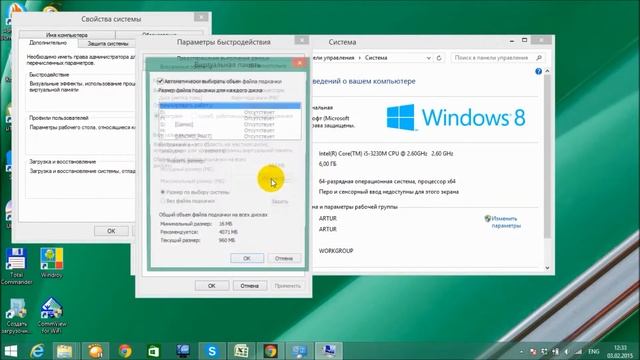Screen dimensions: 640x360
Task: Click OK in Свойства системы window
Action: (111, 231)
